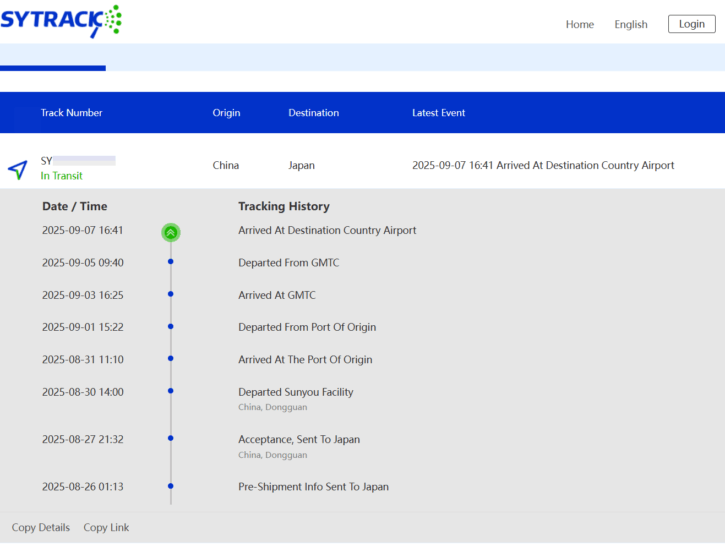Click the In Transit status label
Image resolution: width=725 pixels, height=552 pixels.
click(x=61, y=176)
